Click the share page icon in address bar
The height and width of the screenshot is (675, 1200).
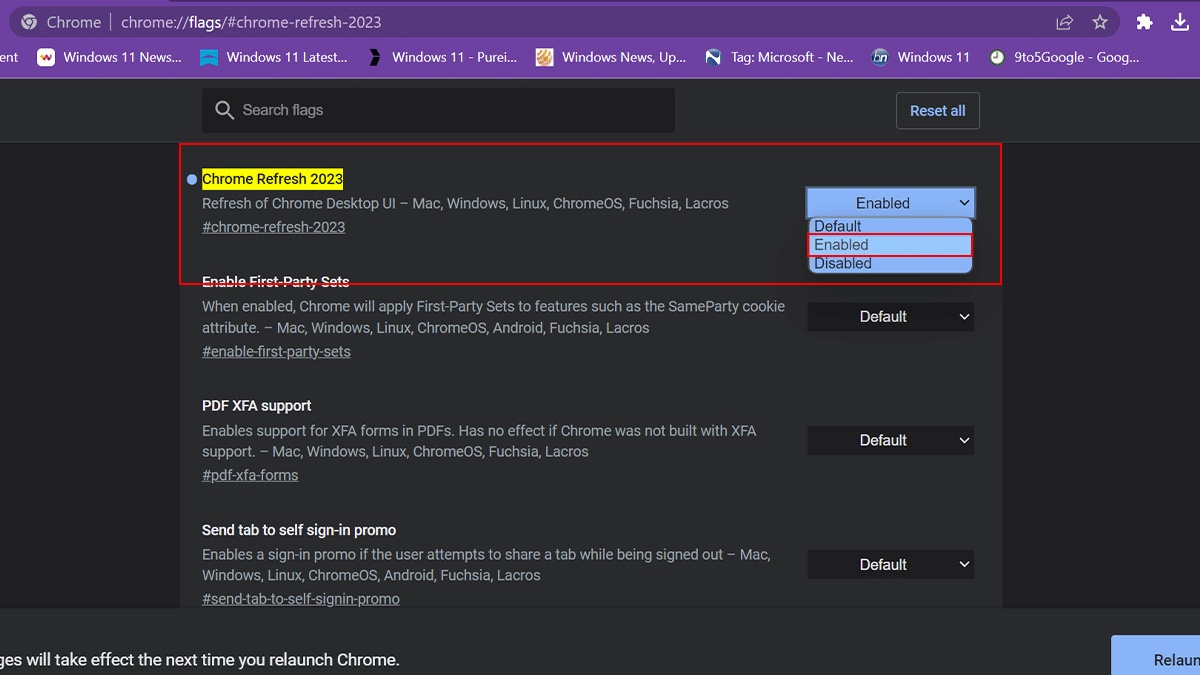[1065, 22]
